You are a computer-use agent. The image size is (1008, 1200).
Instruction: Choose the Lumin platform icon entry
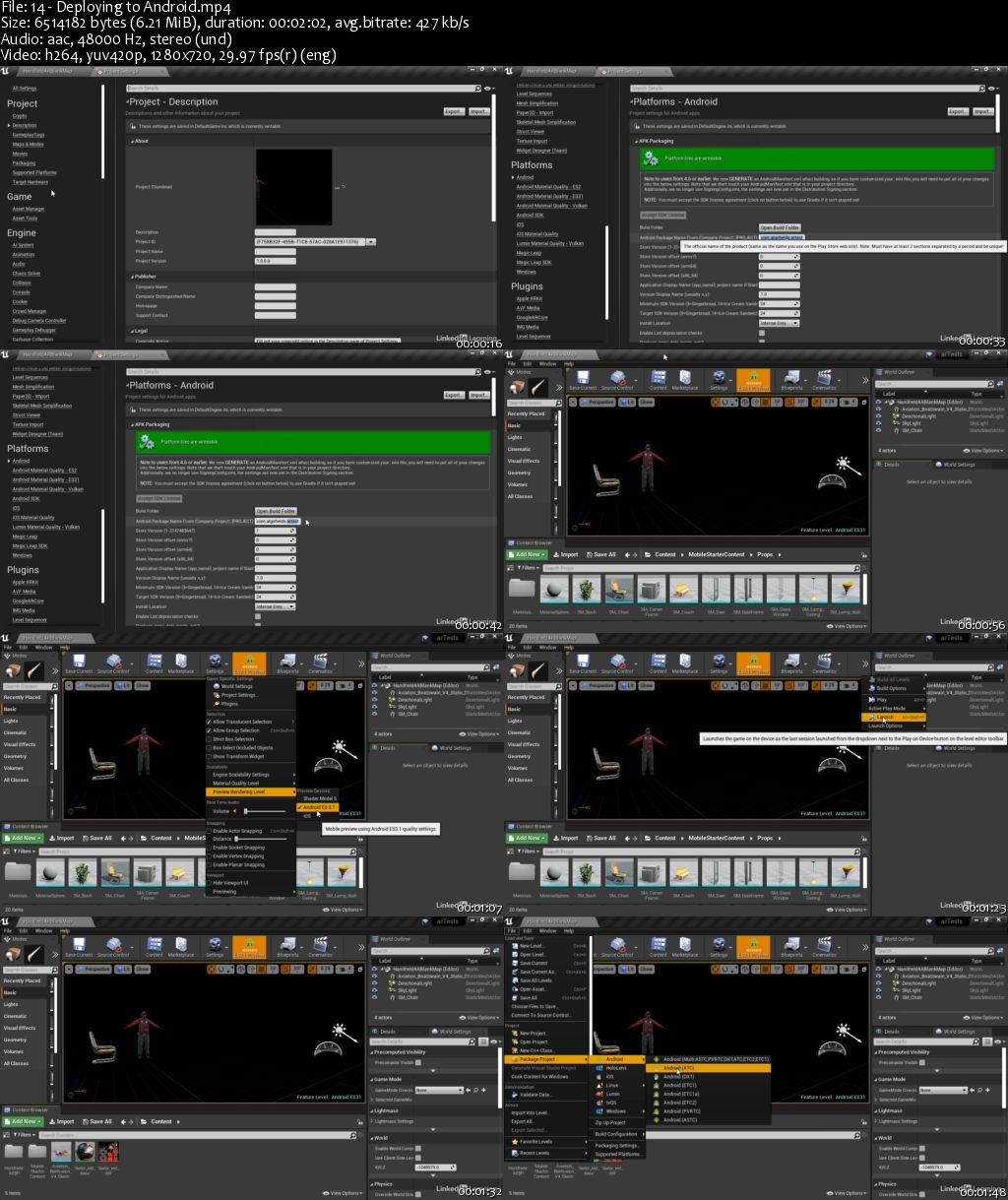point(599,1094)
